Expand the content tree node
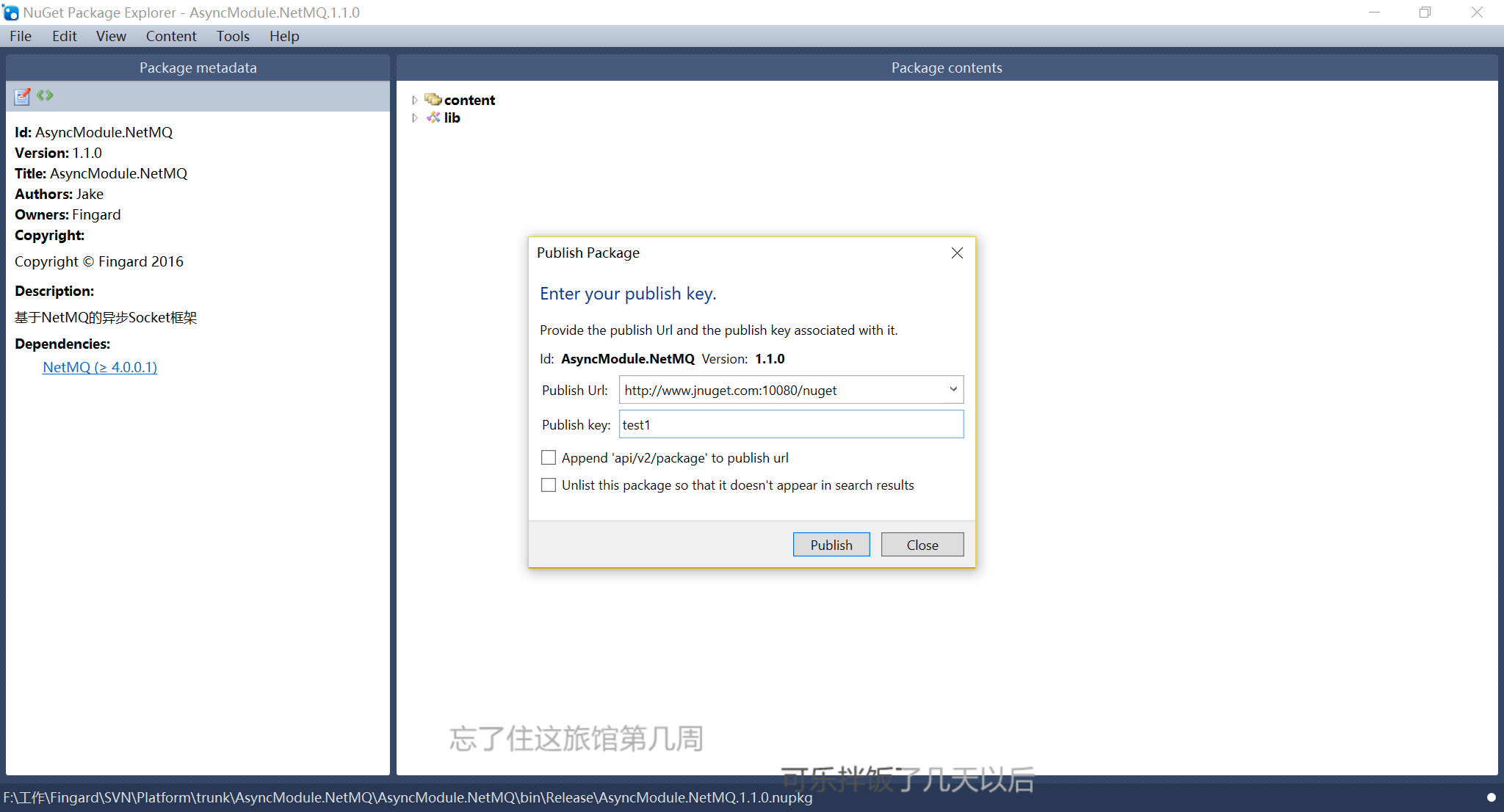 click(x=414, y=100)
